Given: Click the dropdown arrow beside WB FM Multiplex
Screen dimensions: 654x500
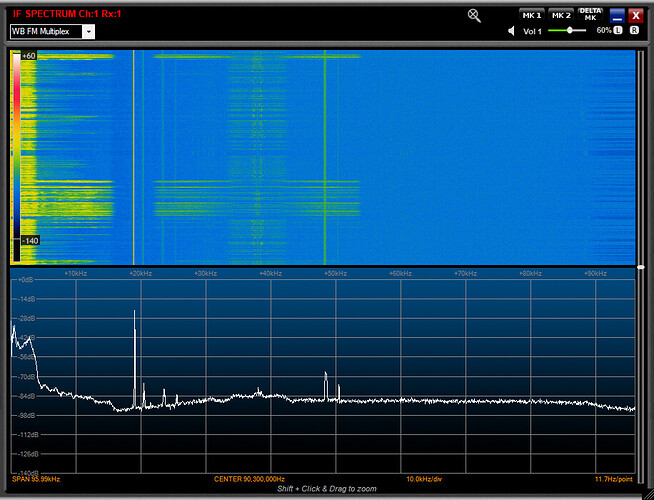Looking at the screenshot, I should (89, 31).
